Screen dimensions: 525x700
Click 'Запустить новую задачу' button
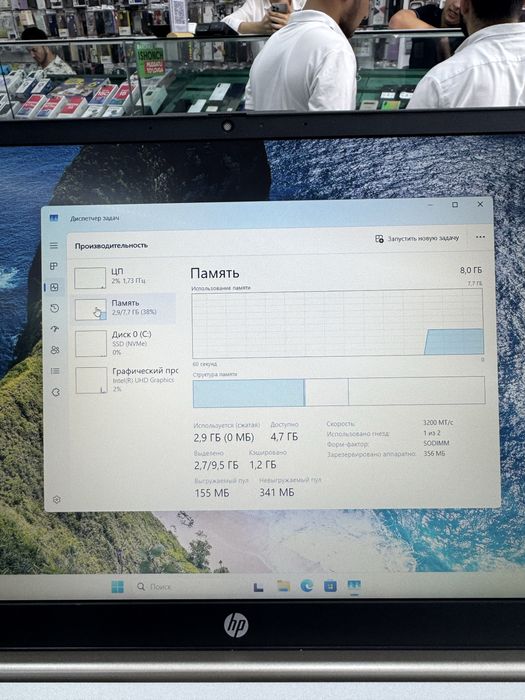[x=417, y=238]
